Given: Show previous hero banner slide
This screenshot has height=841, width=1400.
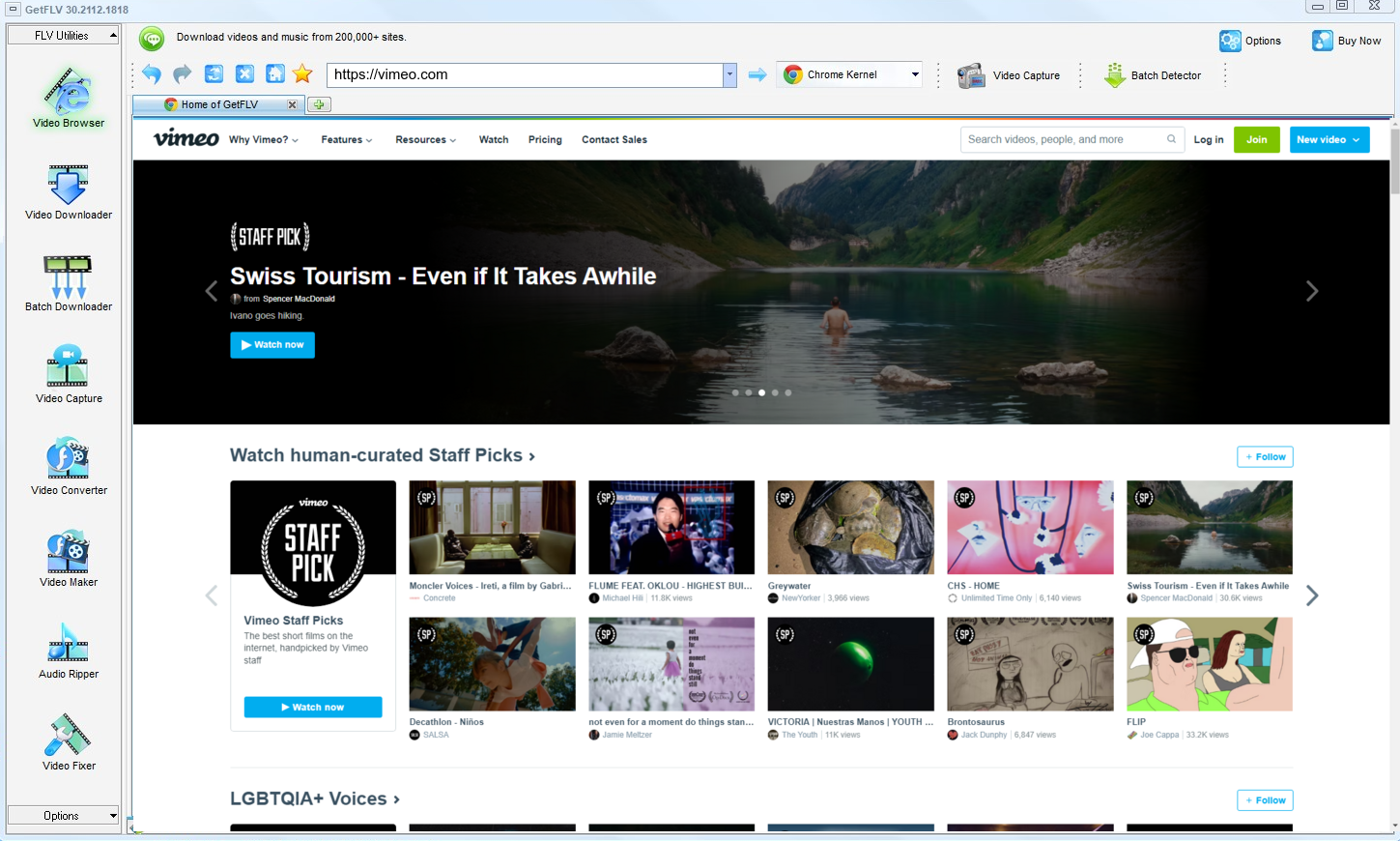Looking at the screenshot, I should [212, 291].
